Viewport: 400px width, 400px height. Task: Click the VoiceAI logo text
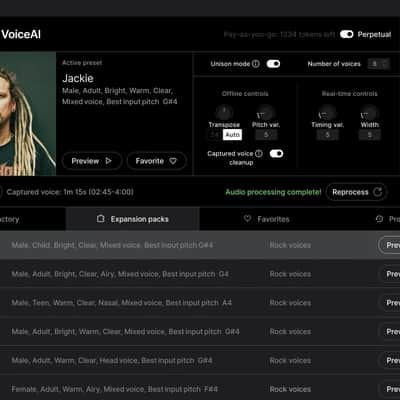click(21, 34)
